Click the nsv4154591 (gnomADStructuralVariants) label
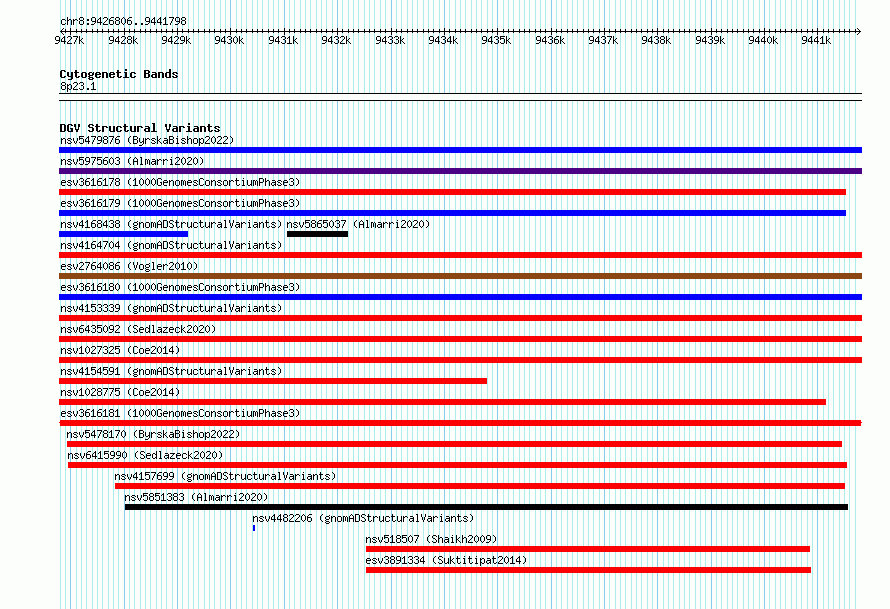The width and height of the screenshot is (890, 609). pyautogui.click(x=171, y=371)
